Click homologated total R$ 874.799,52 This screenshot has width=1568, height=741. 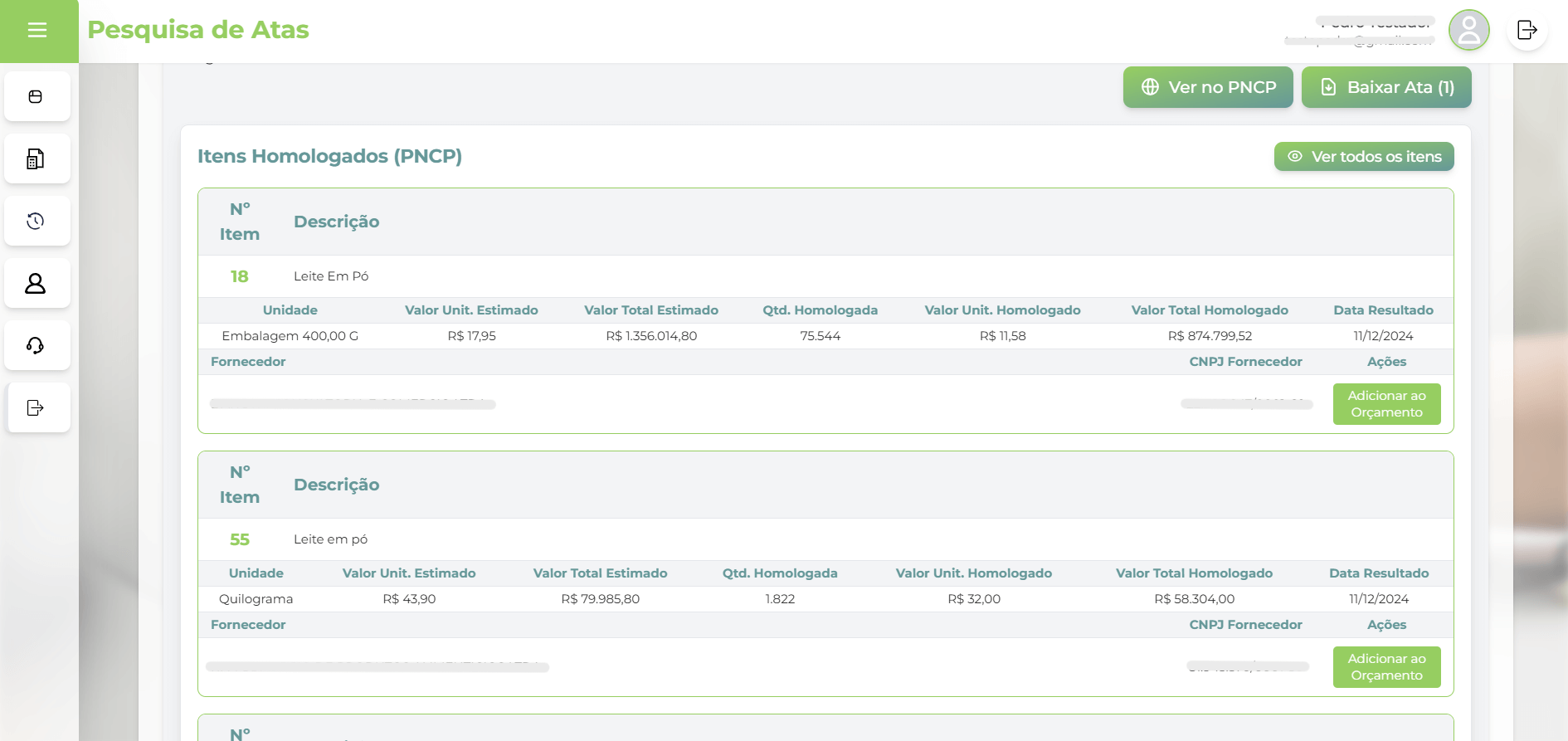[1210, 336]
